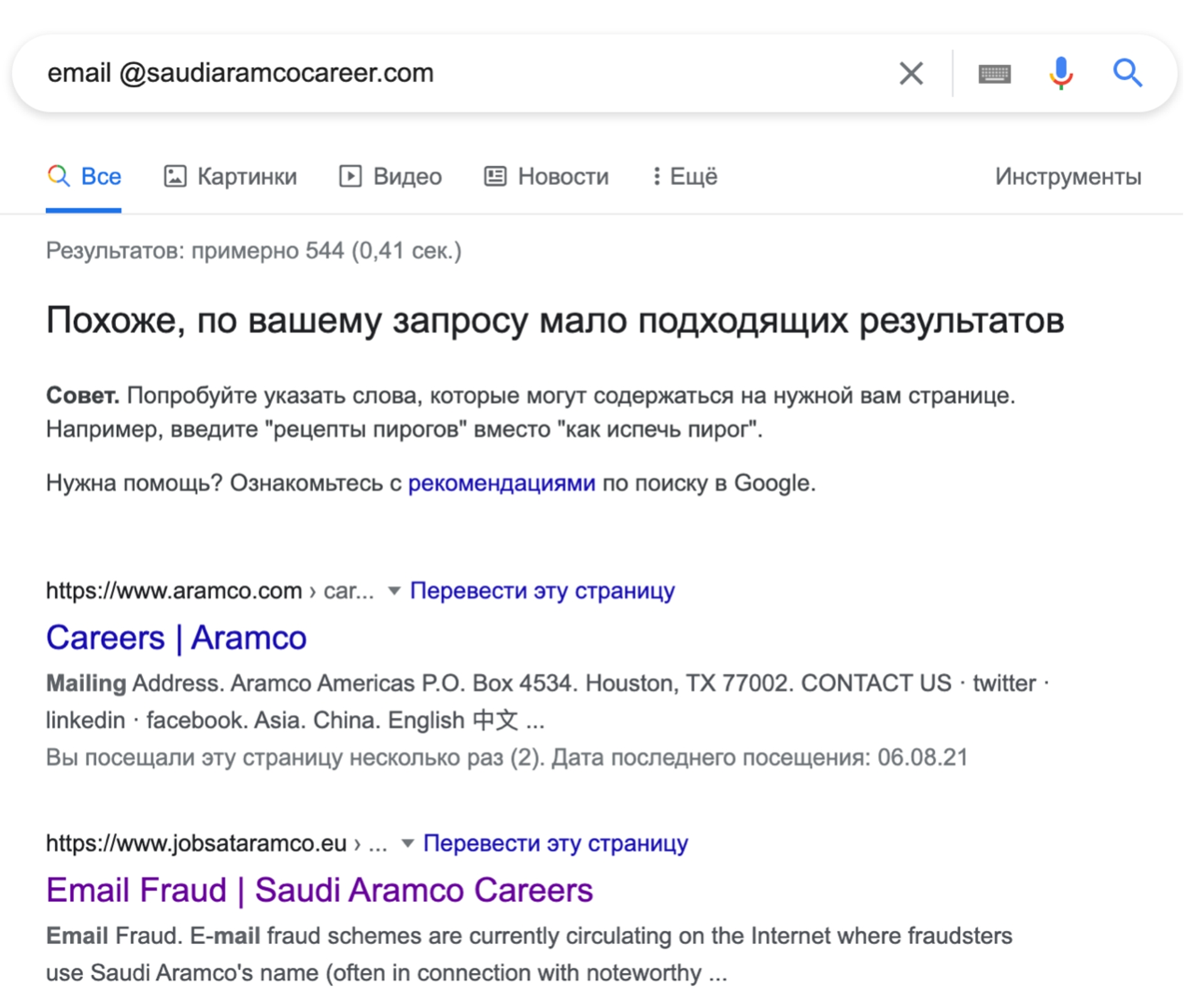This screenshot has height=1007, width=1204.
Task: Click the play icon beside Видео
Action: point(350,176)
